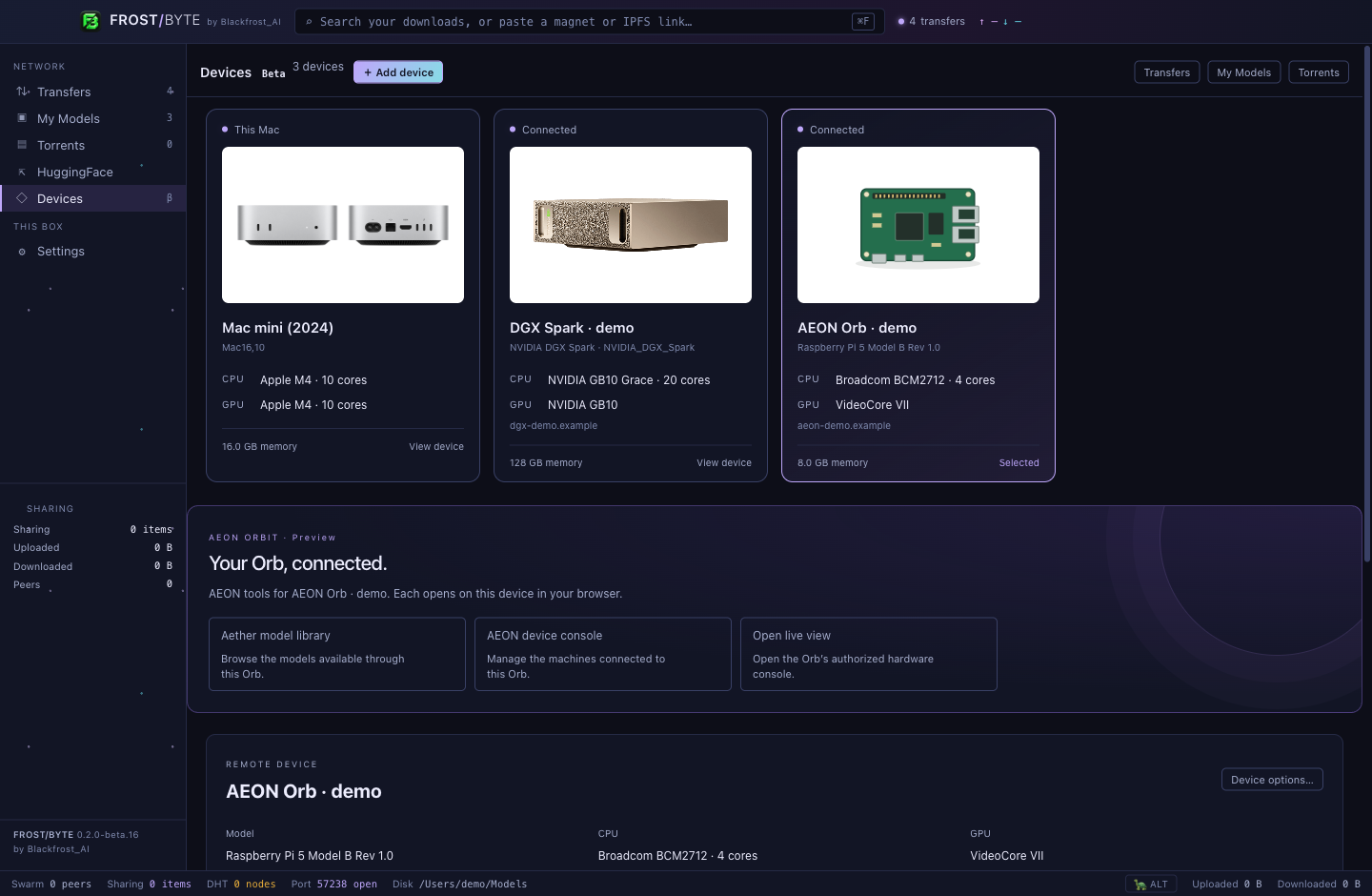Click the DGX Spark device image

(631, 225)
